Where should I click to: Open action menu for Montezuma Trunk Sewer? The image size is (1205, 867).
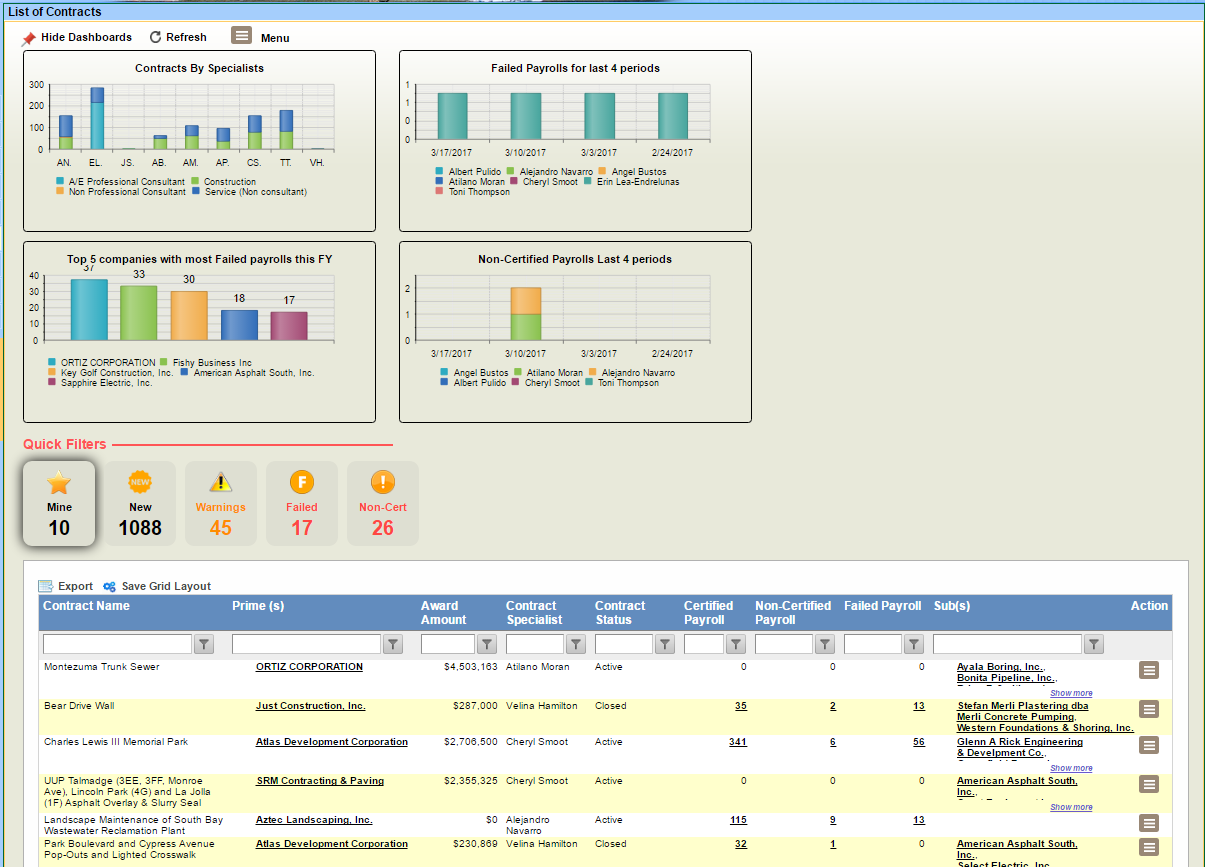pos(1149,671)
